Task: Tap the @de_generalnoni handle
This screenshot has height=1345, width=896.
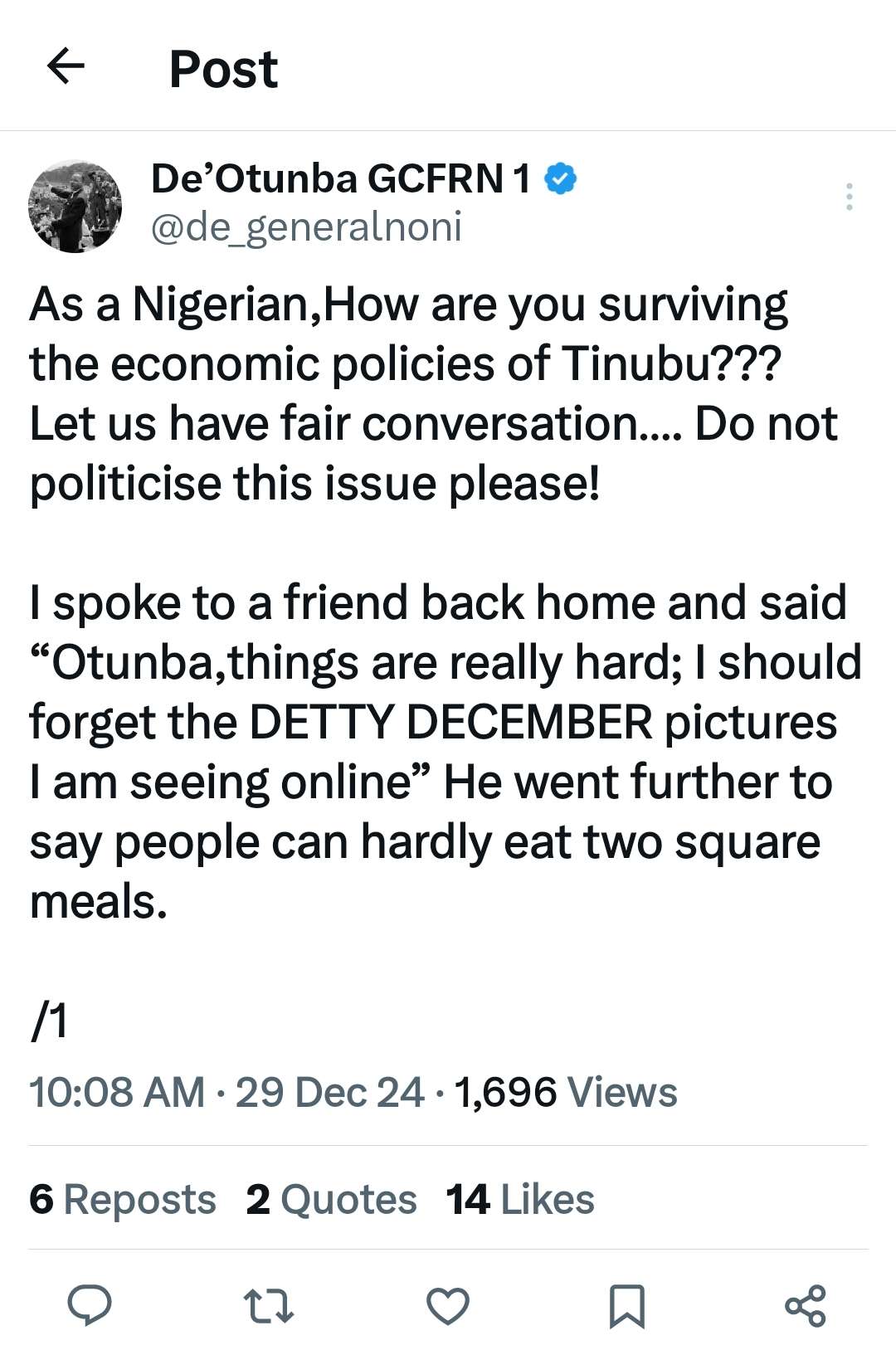Action: (x=306, y=227)
